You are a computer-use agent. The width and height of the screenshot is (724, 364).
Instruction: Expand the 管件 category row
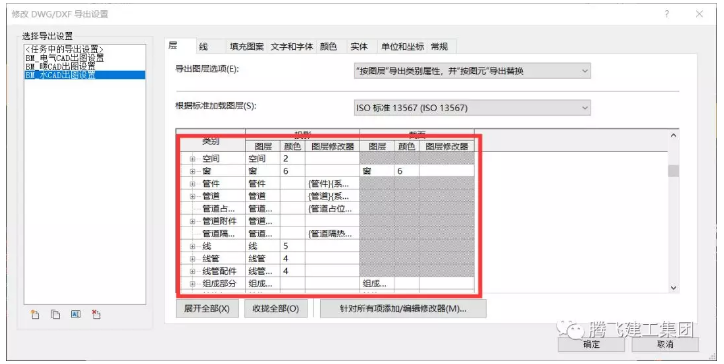click(x=193, y=184)
